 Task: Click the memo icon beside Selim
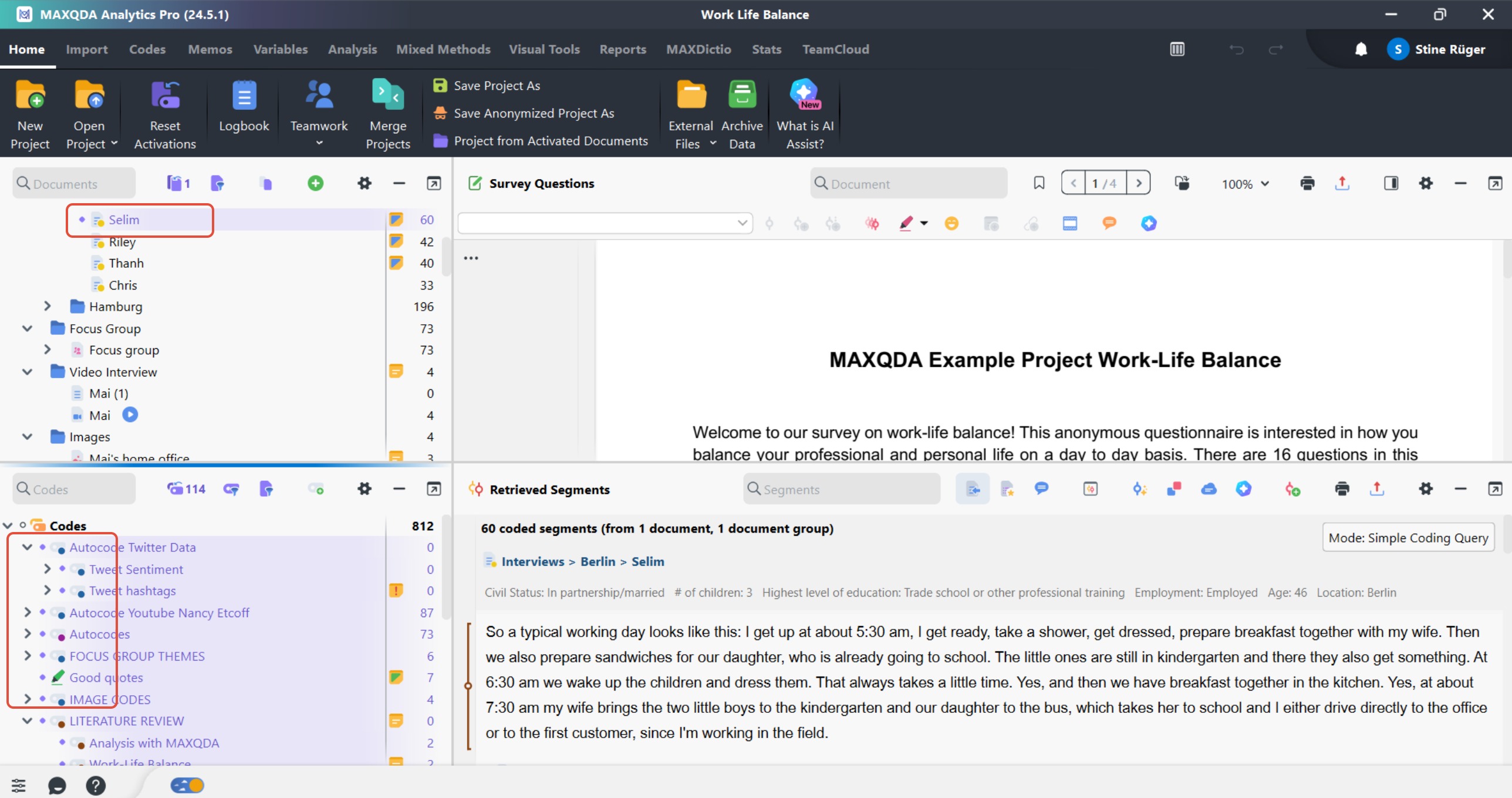pos(396,220)
